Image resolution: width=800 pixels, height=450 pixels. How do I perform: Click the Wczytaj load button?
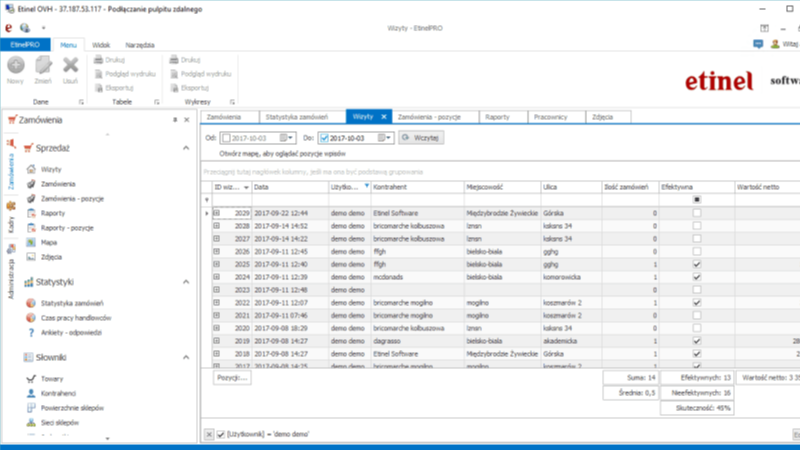(421, 137)
